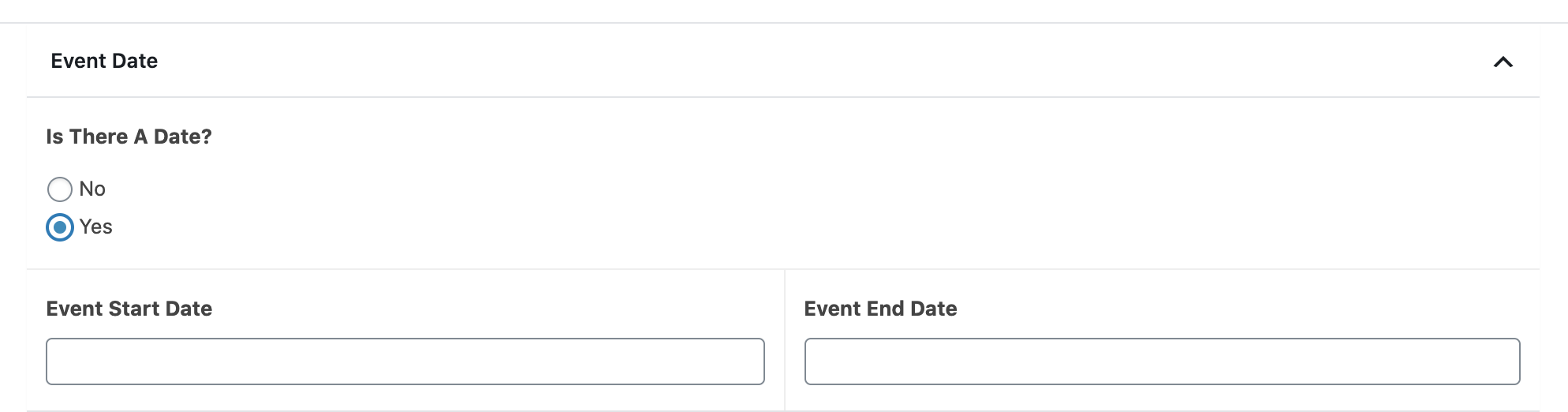Deselect the date by picking the No circle

pyautogui.click(x=60, y=189)
